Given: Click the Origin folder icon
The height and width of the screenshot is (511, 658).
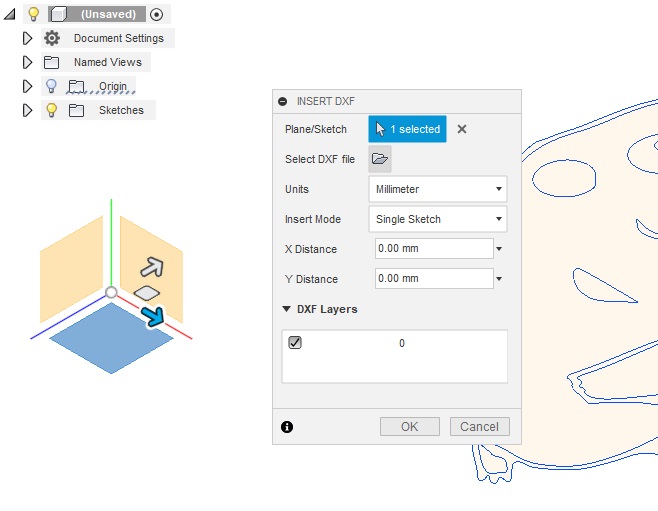Looking at the screenshot, I should tap(76, 86).
